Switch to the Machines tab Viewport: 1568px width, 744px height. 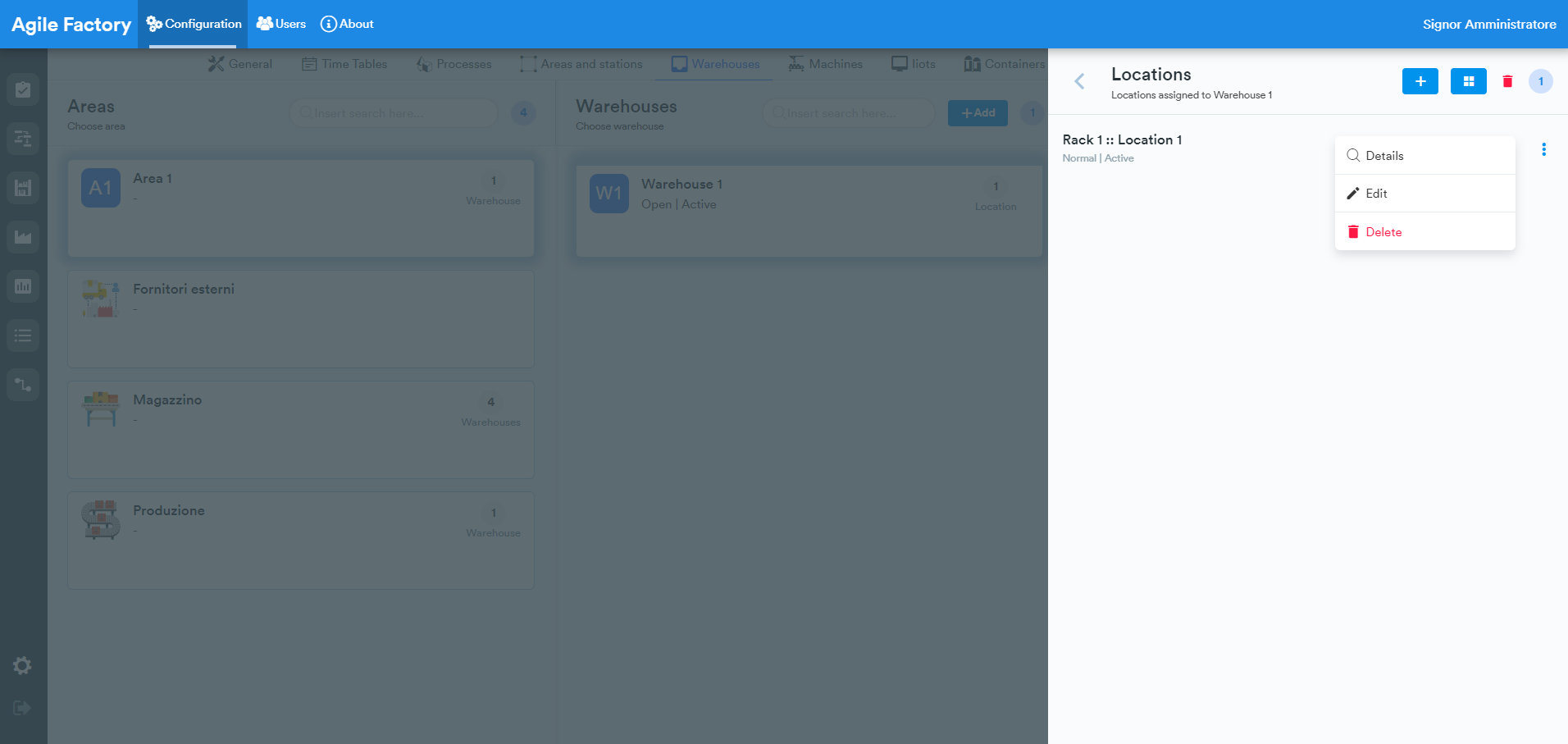pyautogui.click(x=826, y=64)
